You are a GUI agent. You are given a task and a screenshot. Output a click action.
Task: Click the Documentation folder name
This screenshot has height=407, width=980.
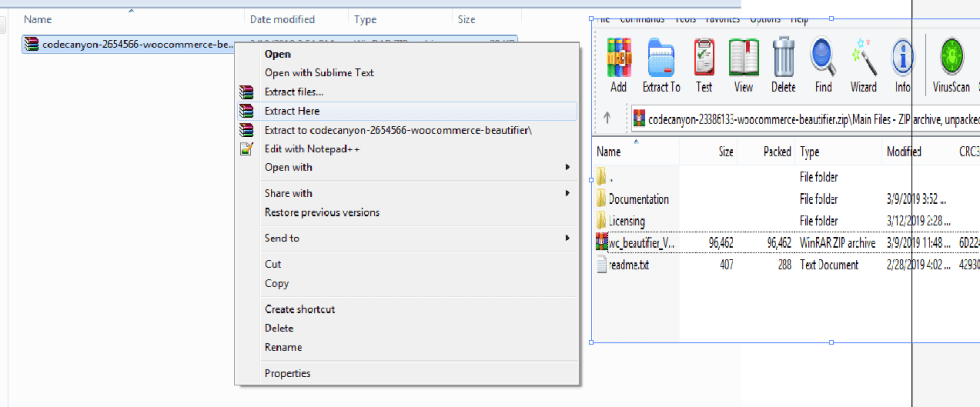pyautogui.click(x=639, y=199)
